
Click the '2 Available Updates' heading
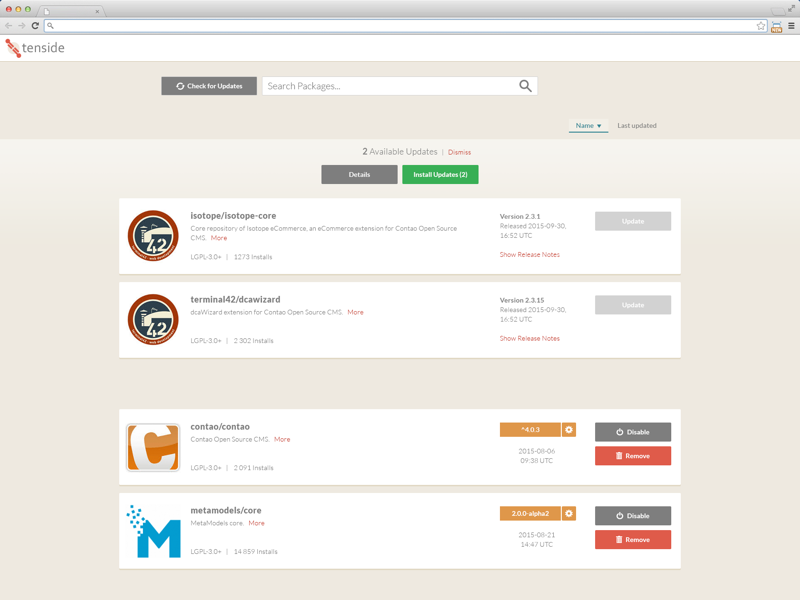[400, 152]
